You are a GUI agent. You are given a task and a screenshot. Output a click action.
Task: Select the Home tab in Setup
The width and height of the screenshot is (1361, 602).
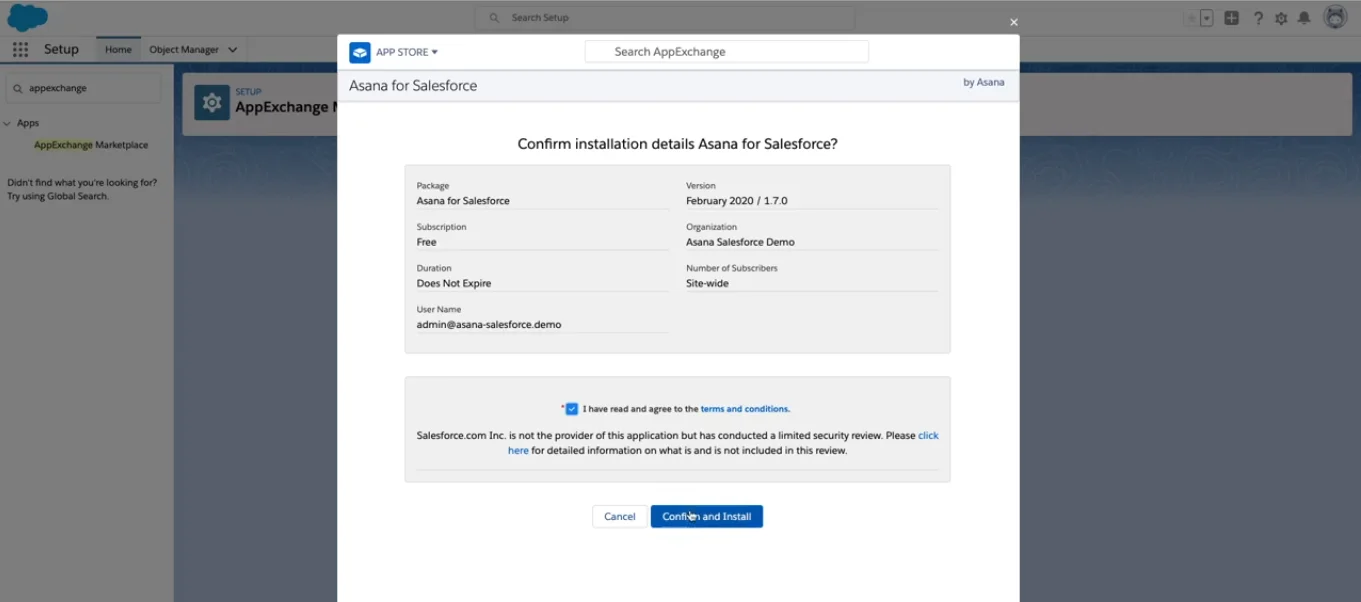click(x=118, y=48)
